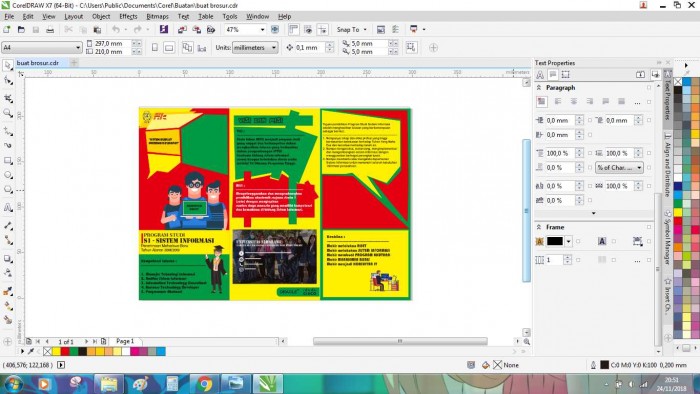This screenshot has height=394, width=700.
Task: Show Character section in Text Properties
Action: 540,75
